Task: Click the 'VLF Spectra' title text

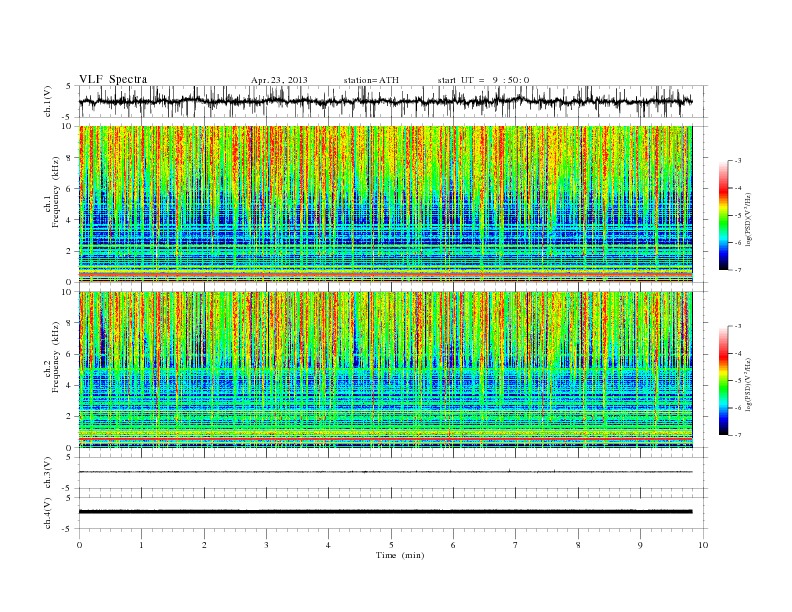Action: point(113,79)
